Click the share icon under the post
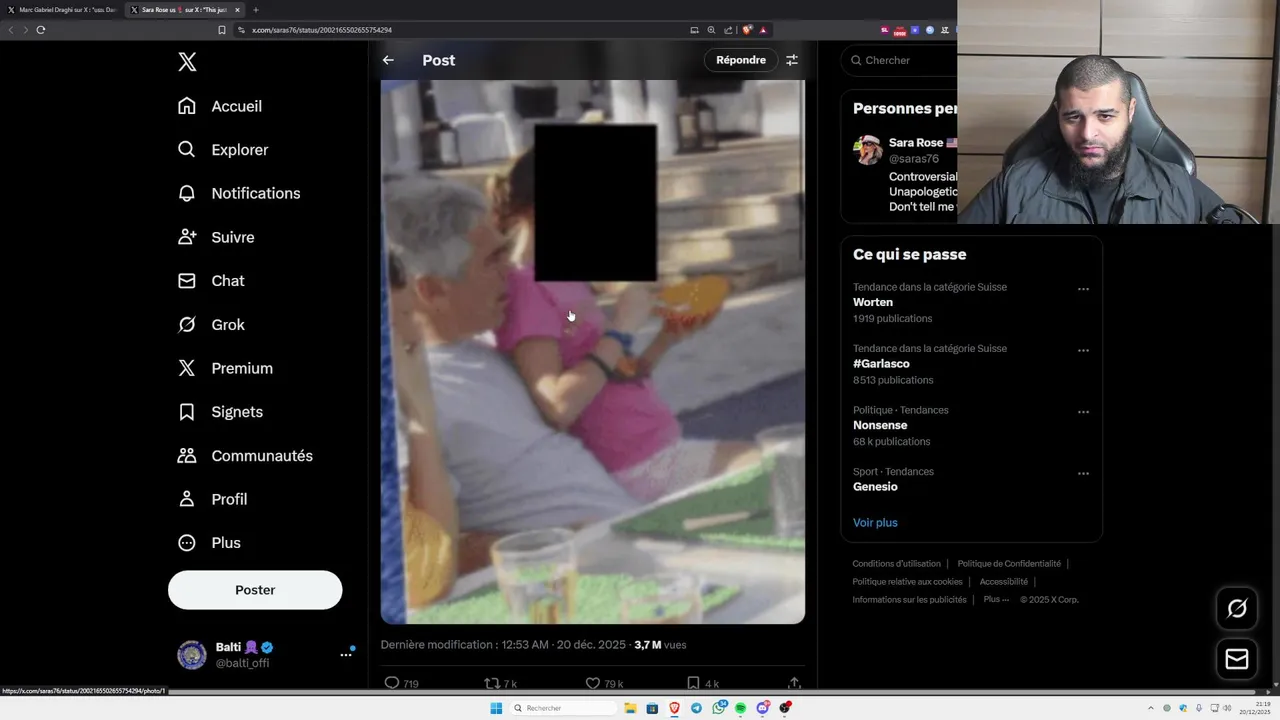This screenshot has width=1280, height=720. (794, 683)
